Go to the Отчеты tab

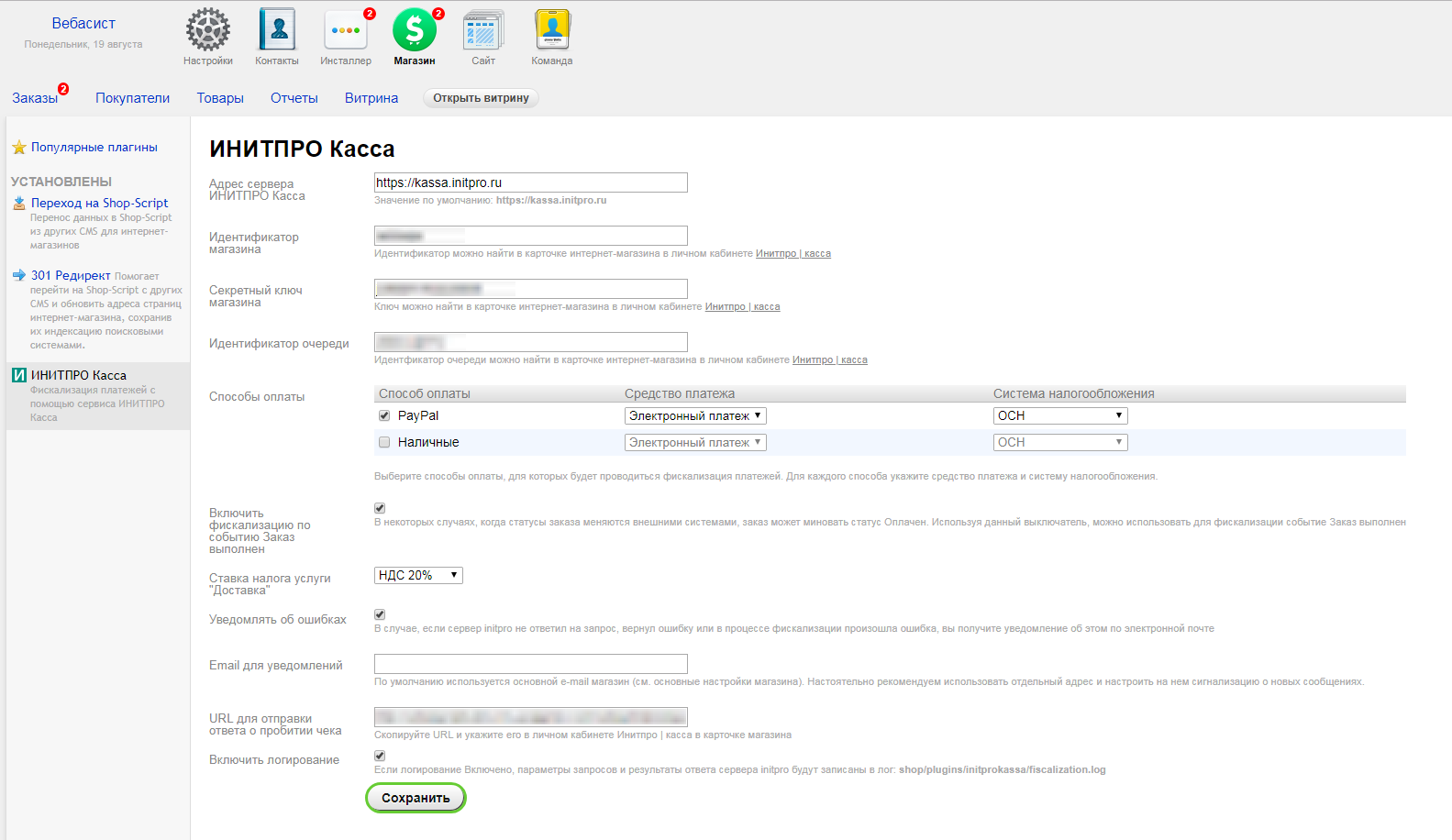click(x=294, y=98)
